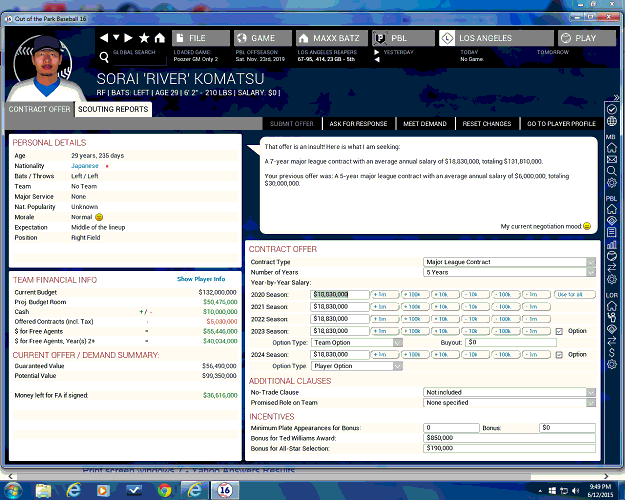Viewport: 625px width, 500px height.
Task: Open the Team Option type dropdown
Action: 356,343
